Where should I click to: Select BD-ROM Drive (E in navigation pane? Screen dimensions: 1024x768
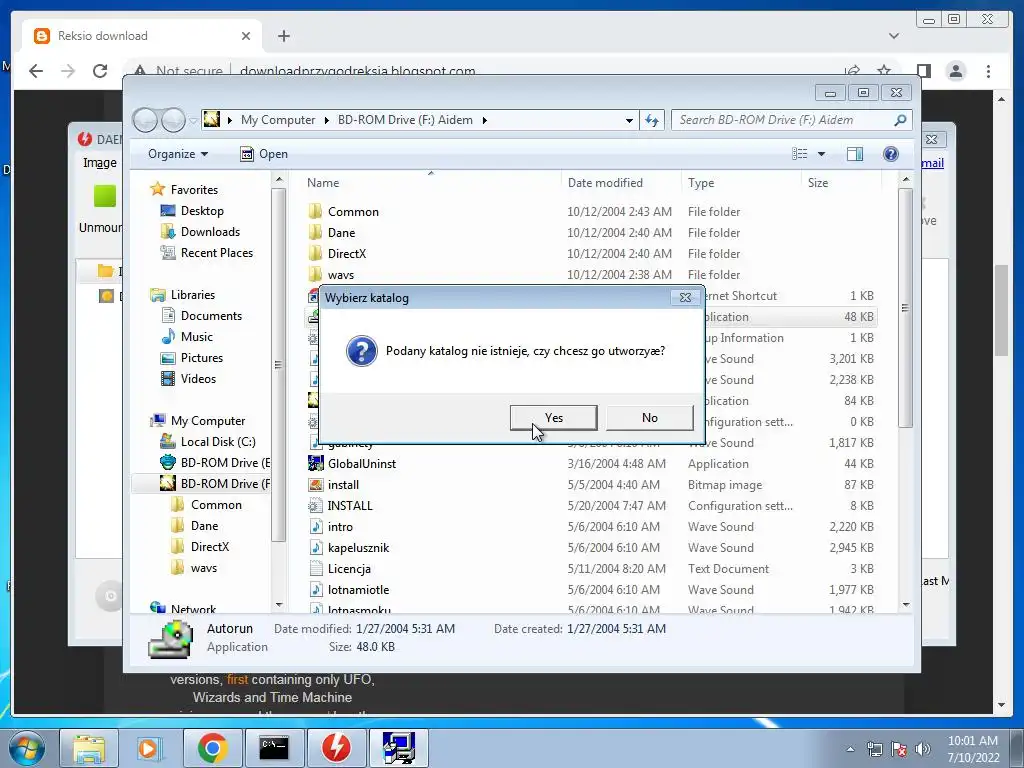[225, 462]
